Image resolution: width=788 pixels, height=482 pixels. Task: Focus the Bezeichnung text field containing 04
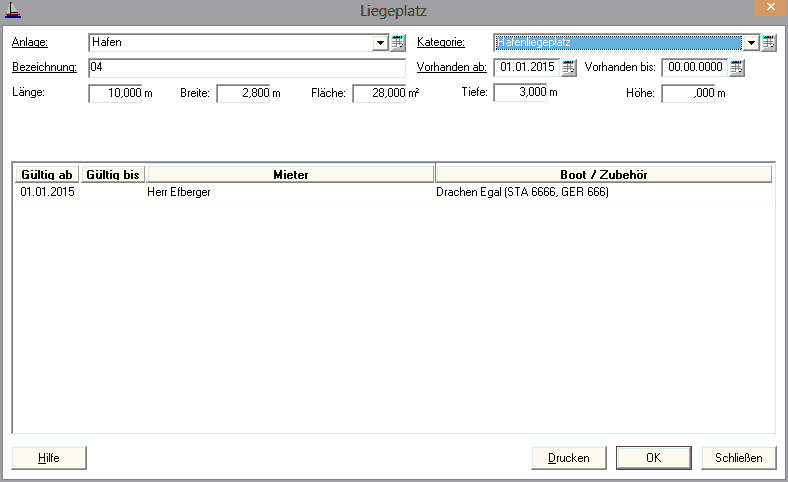(x=250, y=68)
